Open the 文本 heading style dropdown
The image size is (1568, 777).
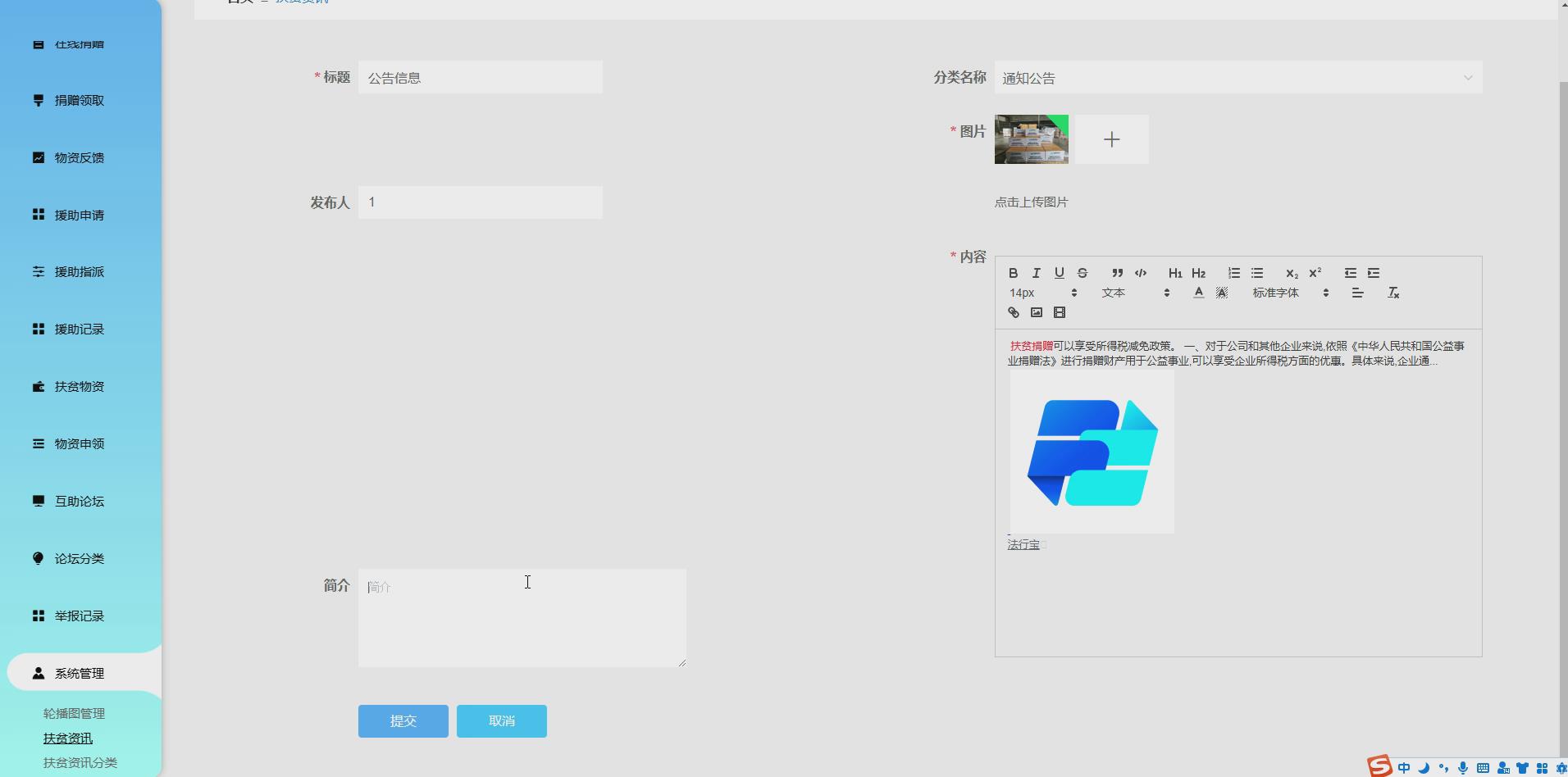pyautogui.click(x=1135, y=293)
